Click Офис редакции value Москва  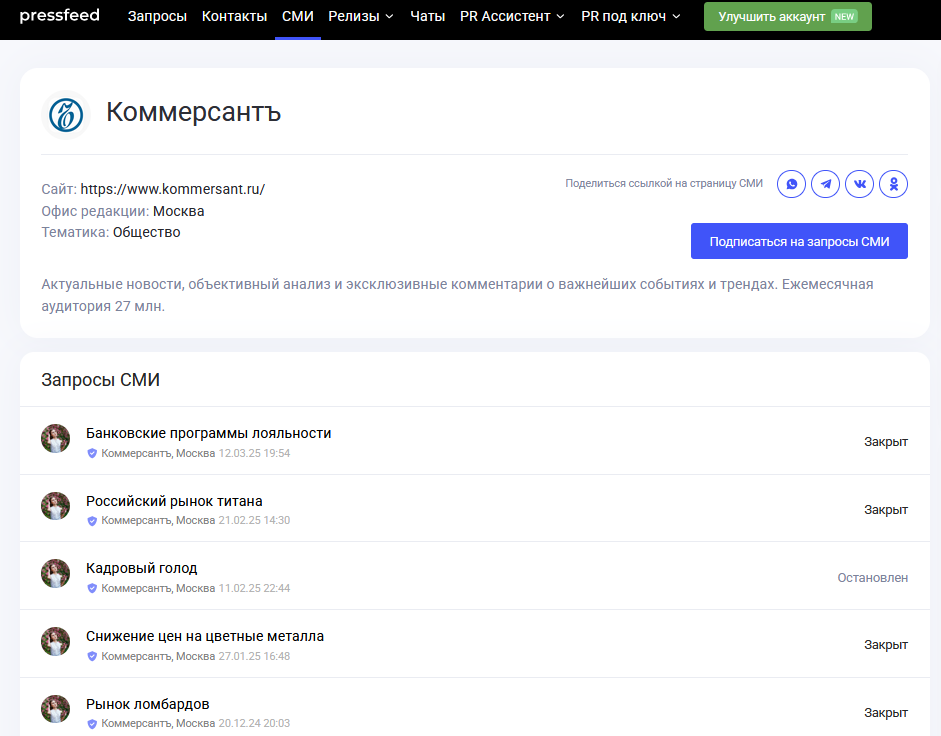[178, 211]
